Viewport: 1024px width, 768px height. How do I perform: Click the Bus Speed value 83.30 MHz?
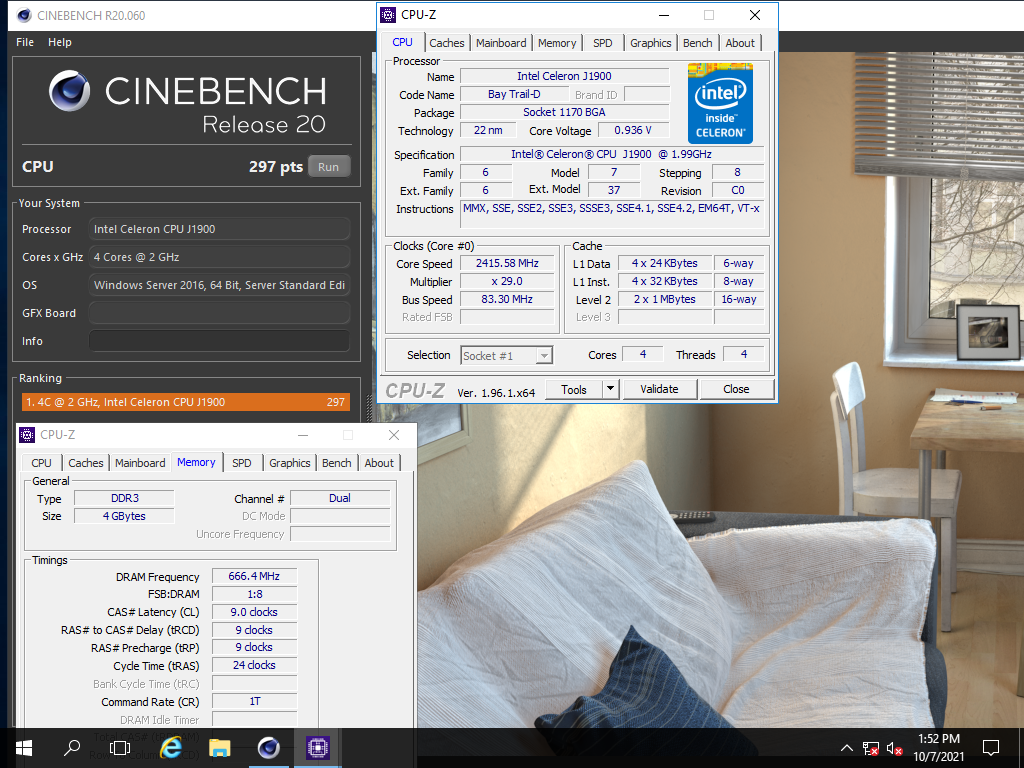tap(507, 299)
